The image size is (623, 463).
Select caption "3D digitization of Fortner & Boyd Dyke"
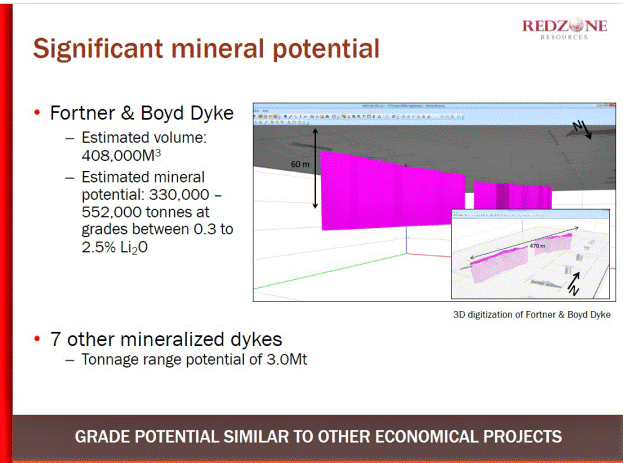point(532,315)
